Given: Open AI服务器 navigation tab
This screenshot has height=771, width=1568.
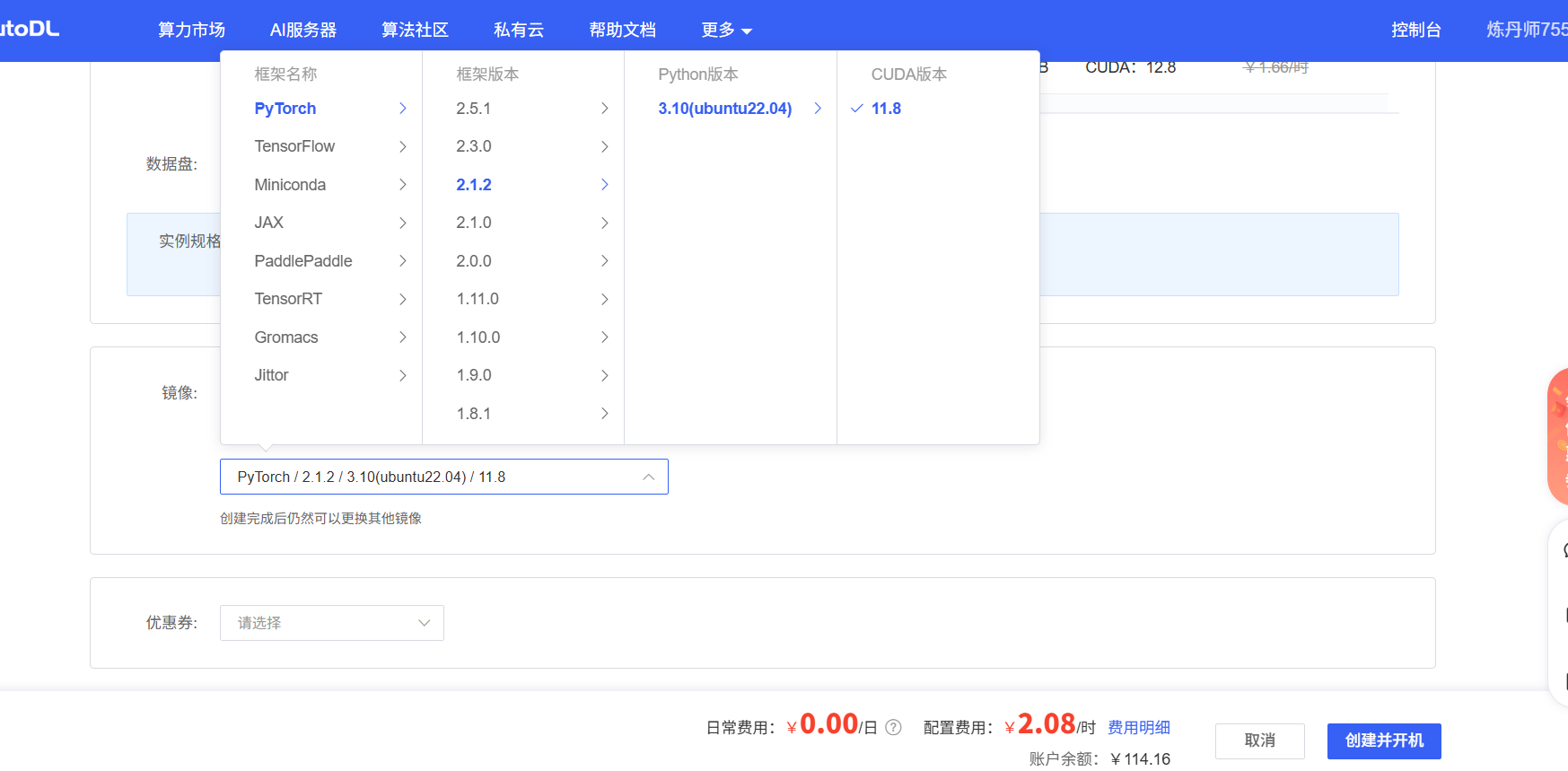Looking at the screenshot, I should pos(303,30).
